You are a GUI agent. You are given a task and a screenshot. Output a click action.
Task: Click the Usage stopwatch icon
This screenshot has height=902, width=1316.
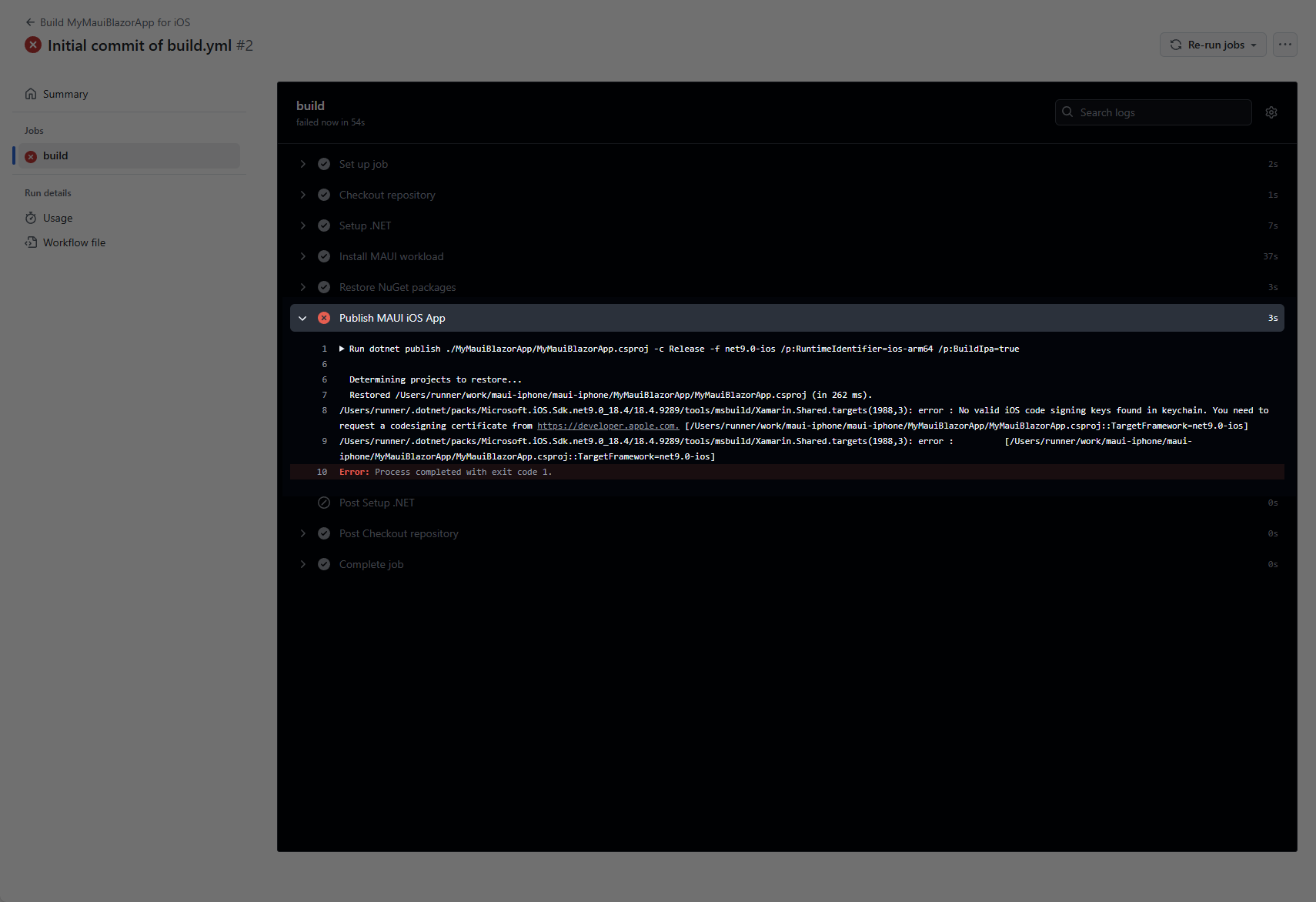[x=31, y=218]
